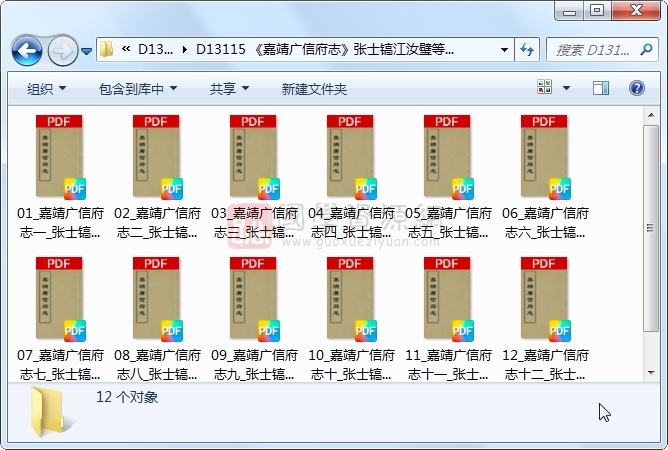The width and height of the screenshot is (668, 450).
Task: Close the Explorer window
Action: coord(636,11)
